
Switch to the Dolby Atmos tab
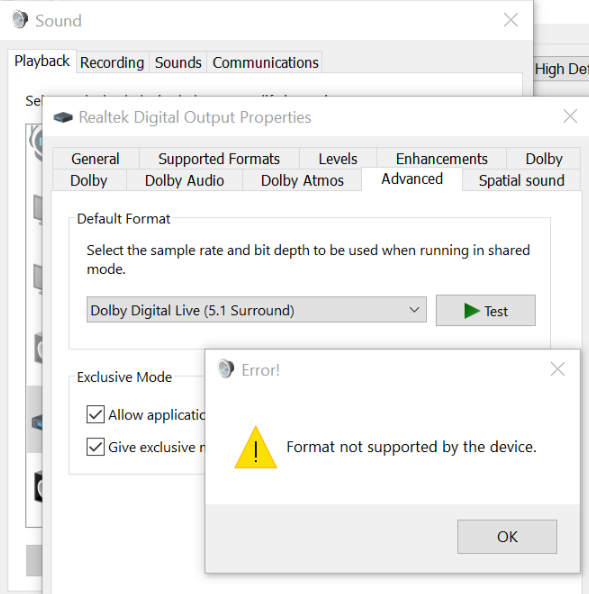[302, 180]
